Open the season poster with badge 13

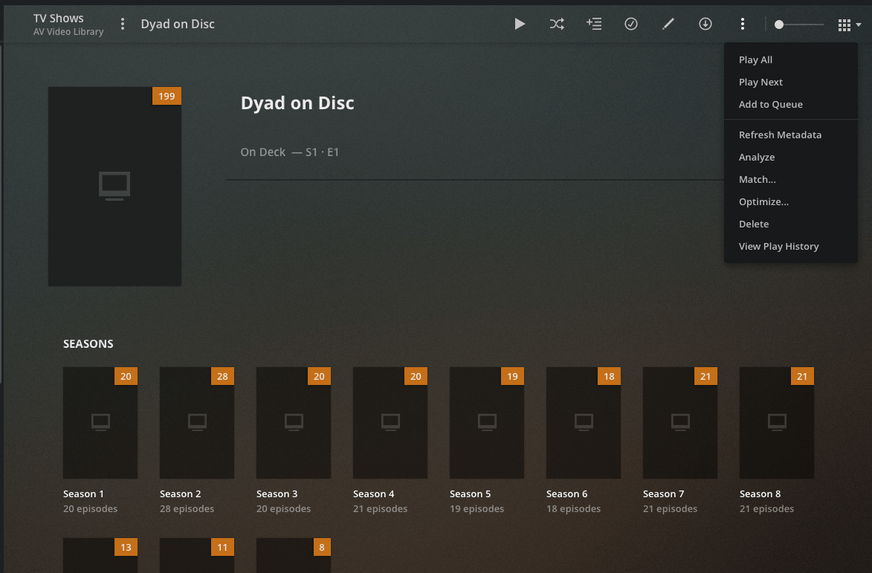click(100, 555)
